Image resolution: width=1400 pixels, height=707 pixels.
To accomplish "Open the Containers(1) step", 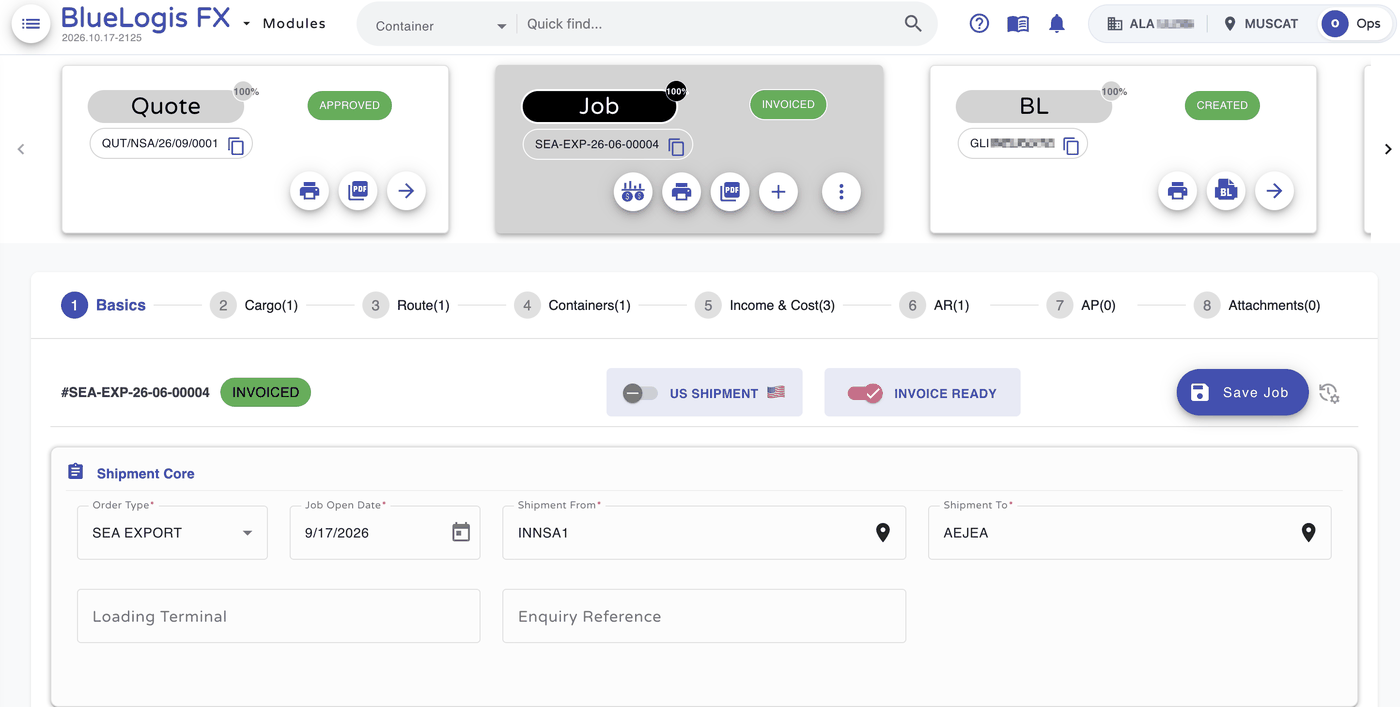I will 572,305.
